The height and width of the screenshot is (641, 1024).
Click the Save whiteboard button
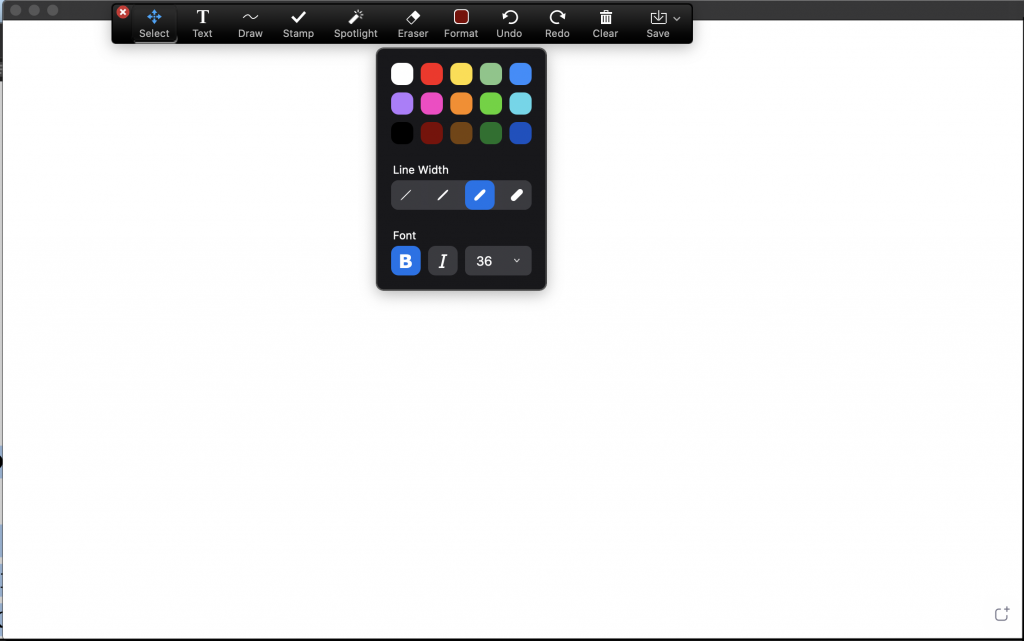(657, 23)
